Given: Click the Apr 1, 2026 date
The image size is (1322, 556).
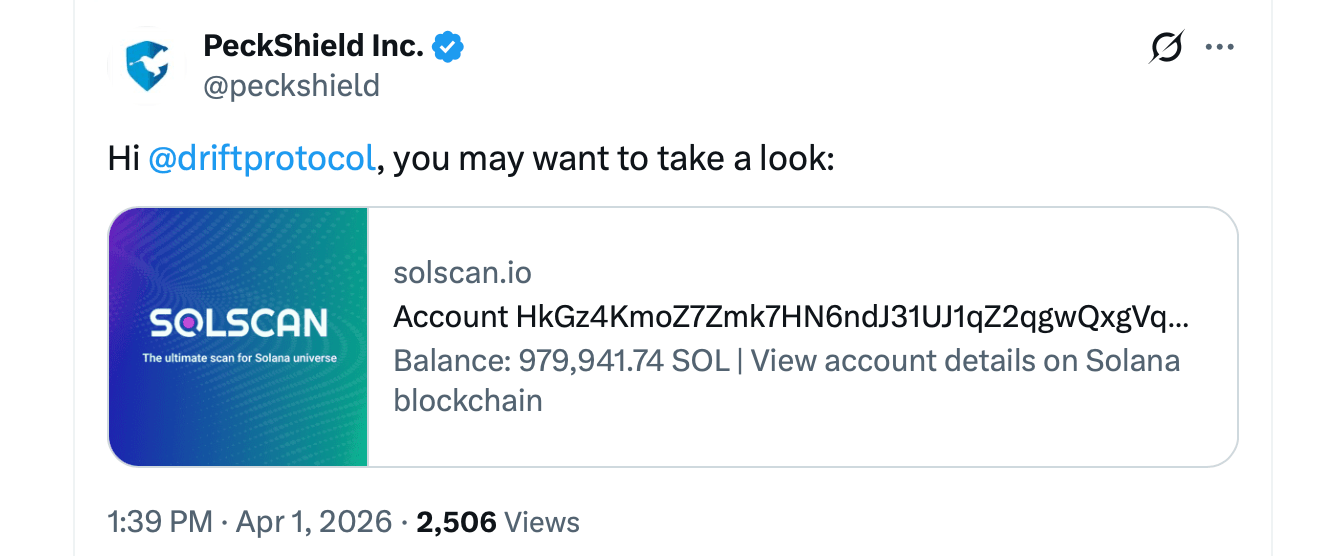Looking at the screenshot, I should point(313,521).
